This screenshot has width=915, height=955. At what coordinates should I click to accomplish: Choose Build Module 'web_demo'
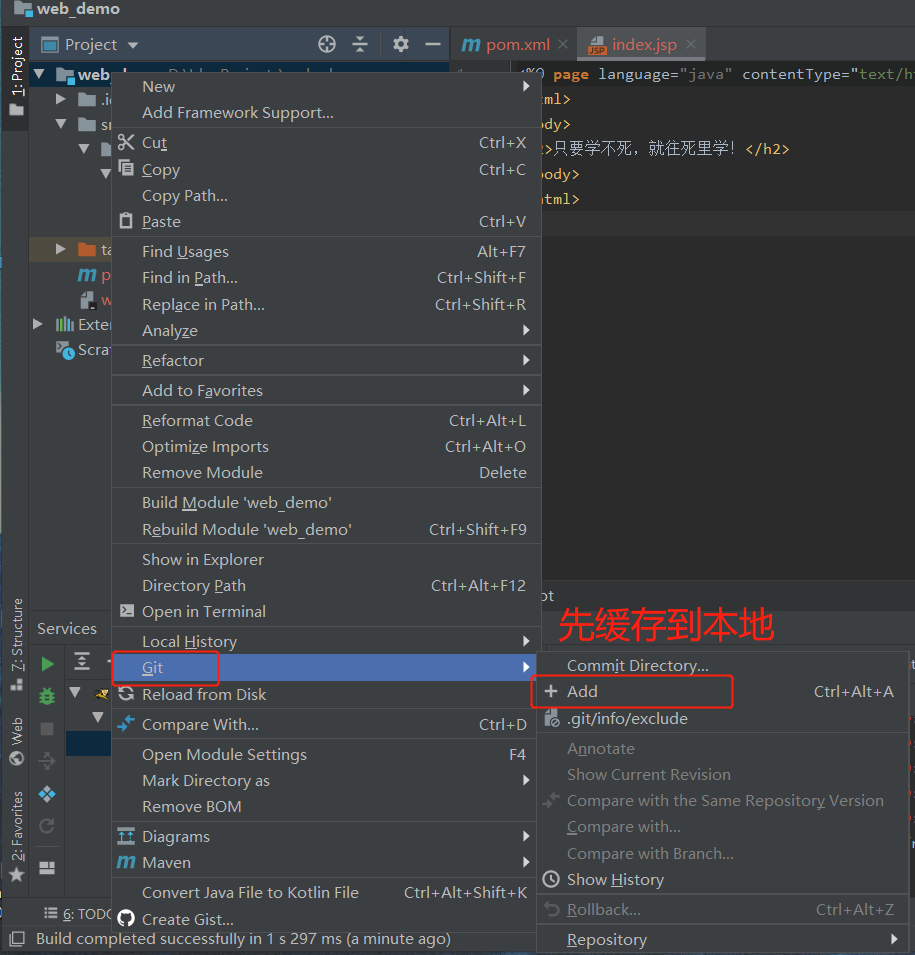click(x=327, y=502)
